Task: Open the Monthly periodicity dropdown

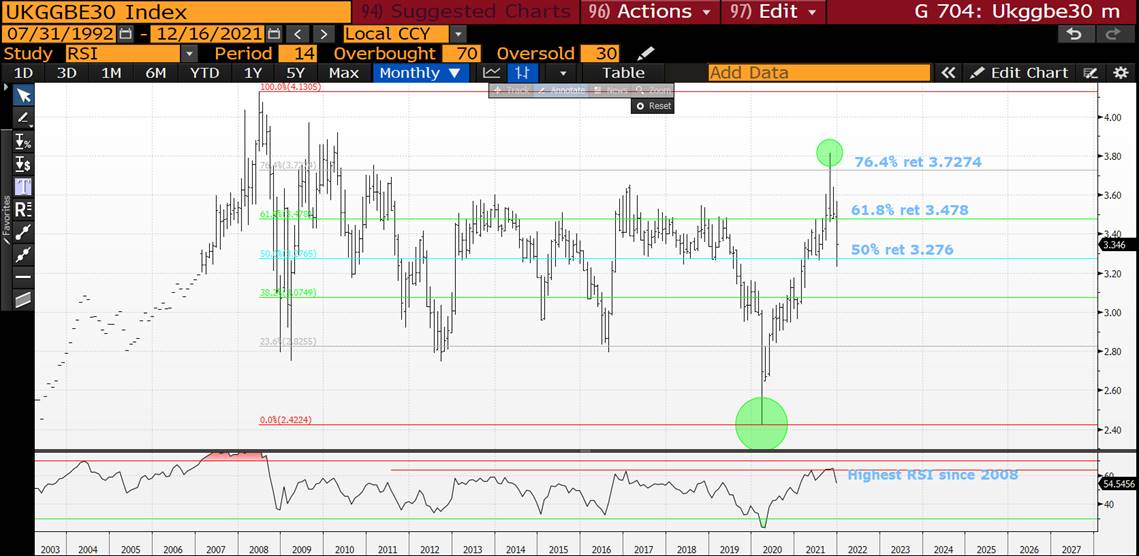Action: click(x=419, y=73)
